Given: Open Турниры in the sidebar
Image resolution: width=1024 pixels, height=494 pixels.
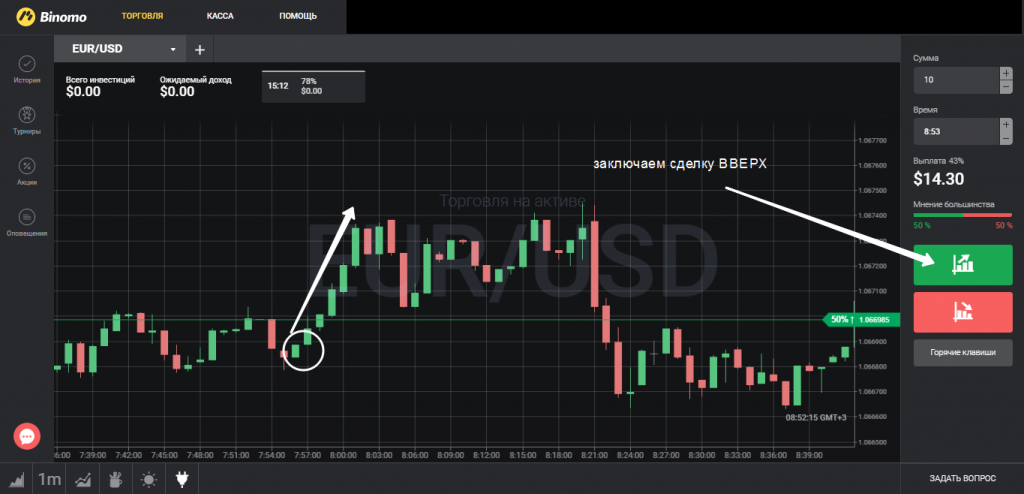Looking at the screenshot, I should click(27, 121).
